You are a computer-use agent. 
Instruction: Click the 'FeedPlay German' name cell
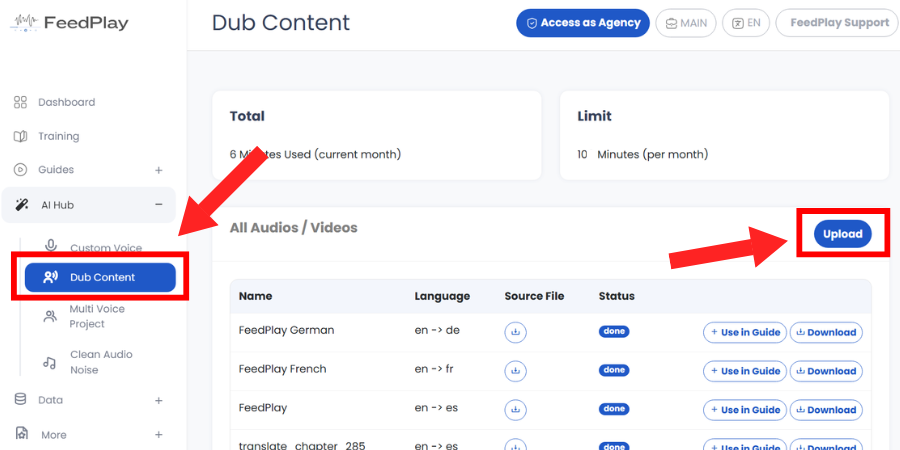pos(286,330)
